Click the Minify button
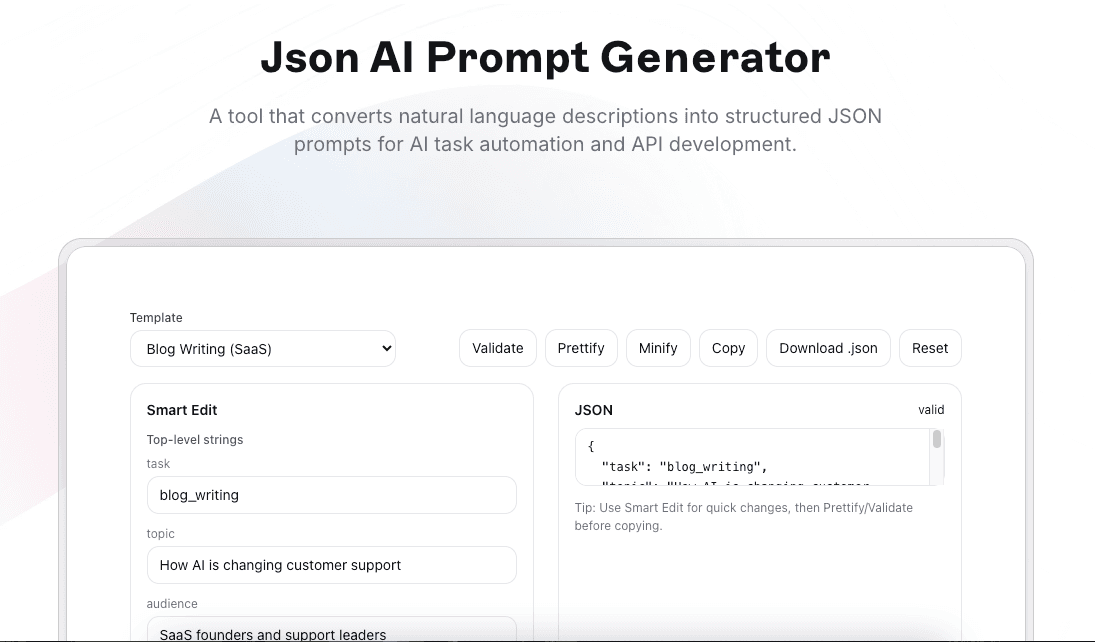The width and height of the screenshot is (1095, 642). (658, 348)
